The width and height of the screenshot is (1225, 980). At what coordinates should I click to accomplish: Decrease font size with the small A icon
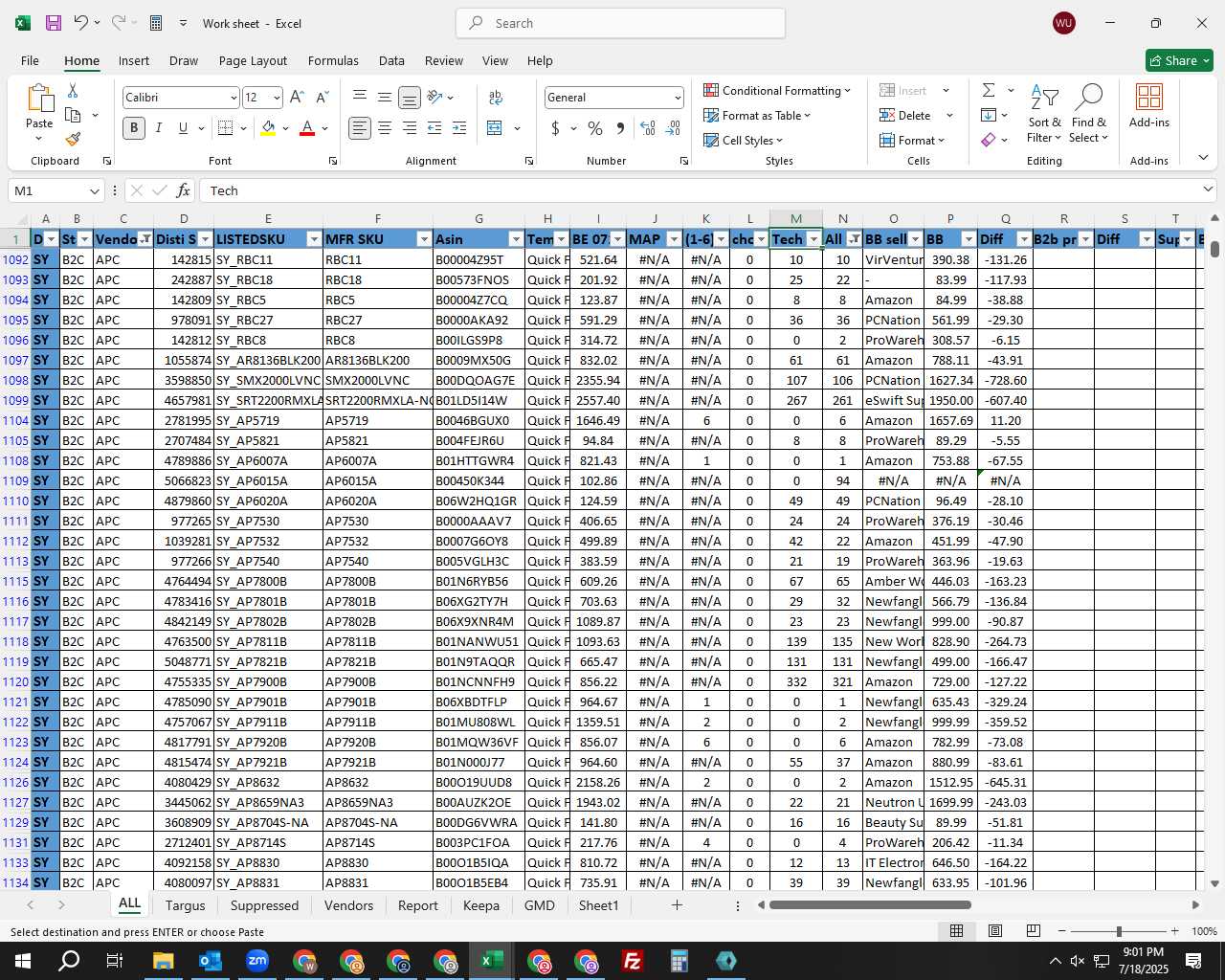point(322,98)
